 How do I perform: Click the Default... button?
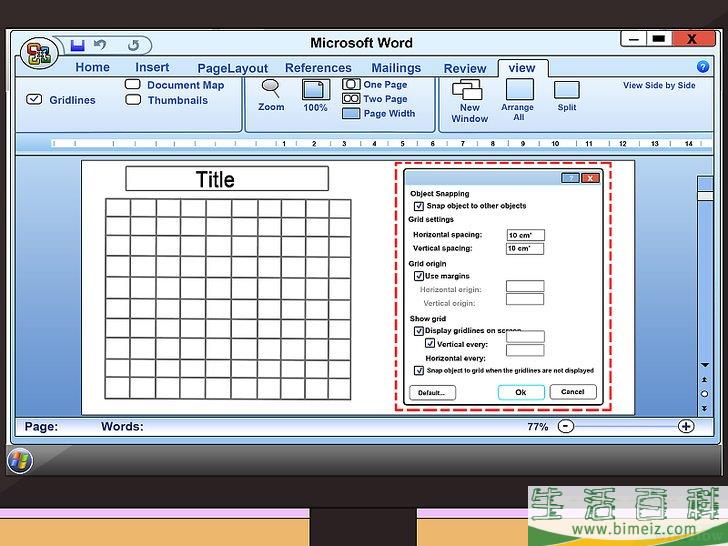tap(432, 392)
